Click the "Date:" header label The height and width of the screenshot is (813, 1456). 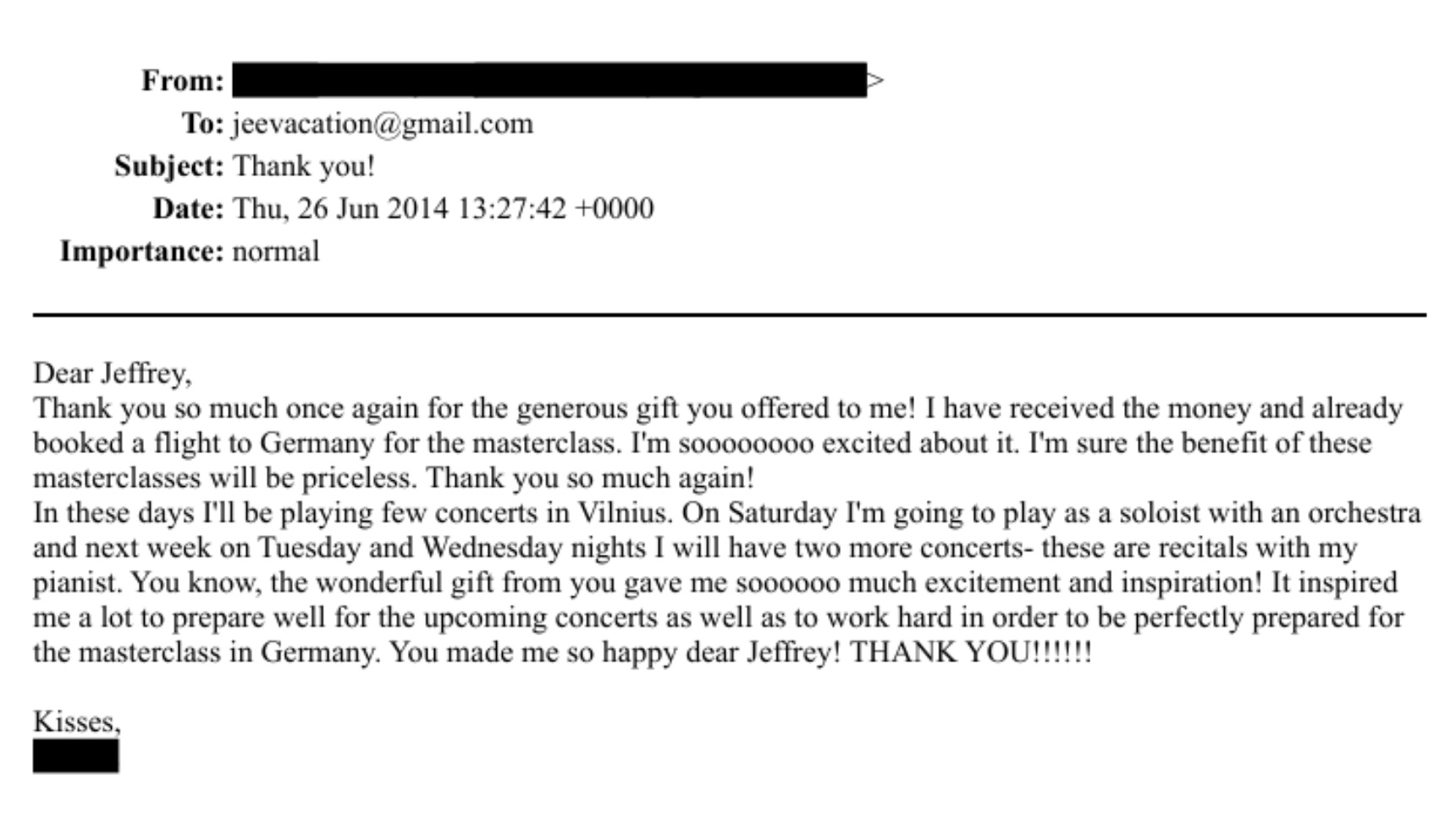tap(188, 208)
